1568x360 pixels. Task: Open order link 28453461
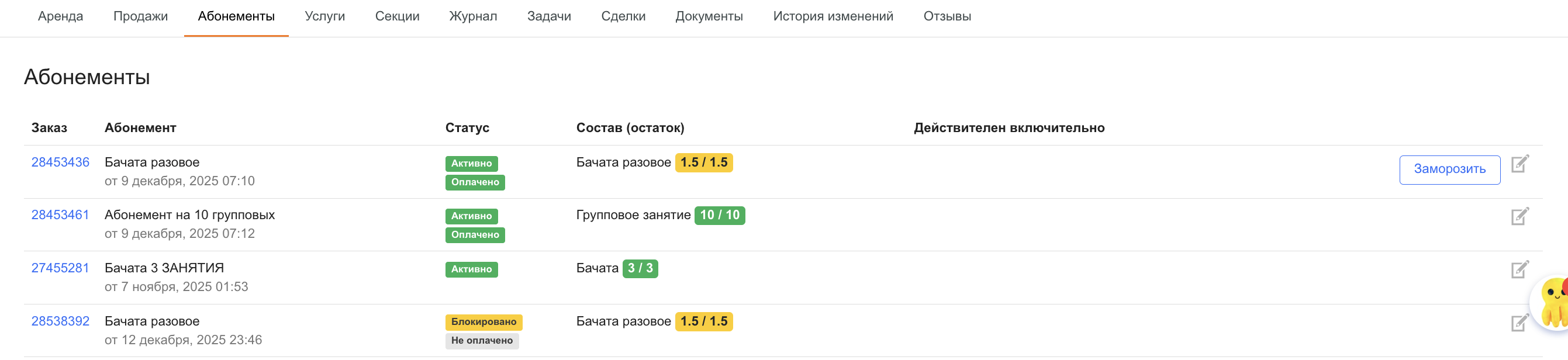(x=60, y=214)
